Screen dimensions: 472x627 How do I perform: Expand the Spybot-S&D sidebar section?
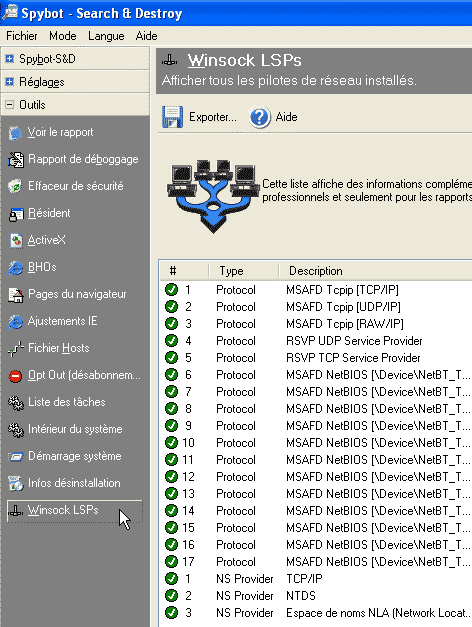click(x=10, y=59)
